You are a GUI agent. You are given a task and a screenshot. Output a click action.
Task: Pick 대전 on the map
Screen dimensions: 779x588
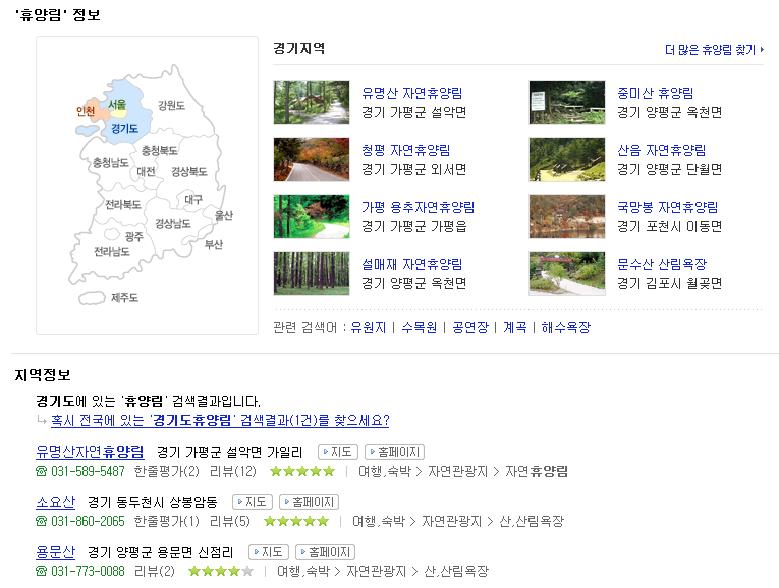pyautogui.click(x=146, y=171)
